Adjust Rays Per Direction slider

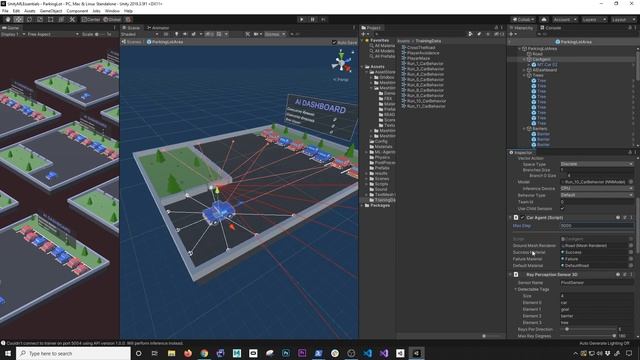(588, 329)
